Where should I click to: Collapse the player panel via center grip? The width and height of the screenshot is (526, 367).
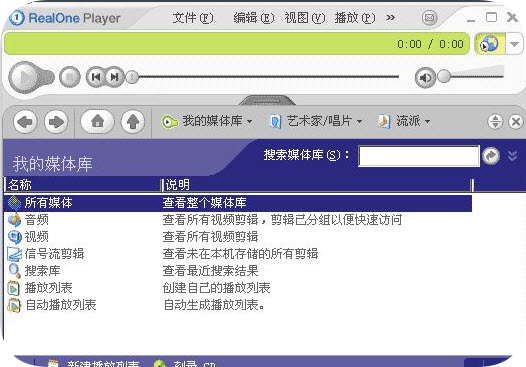click(267, 100)
